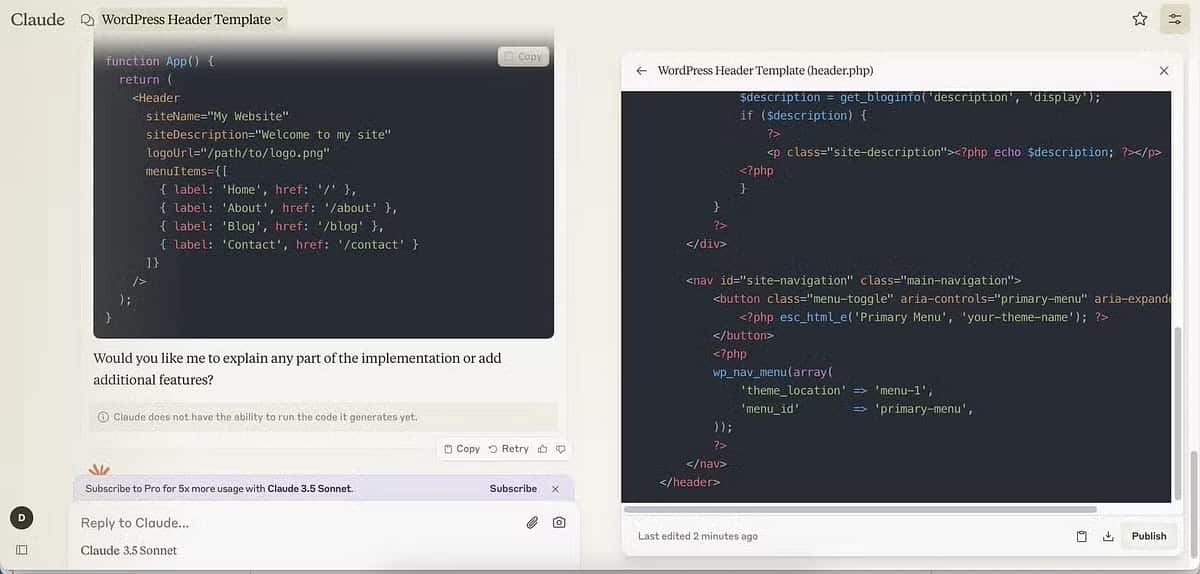Close the header.php artifact panel

tap(1164, 71)
